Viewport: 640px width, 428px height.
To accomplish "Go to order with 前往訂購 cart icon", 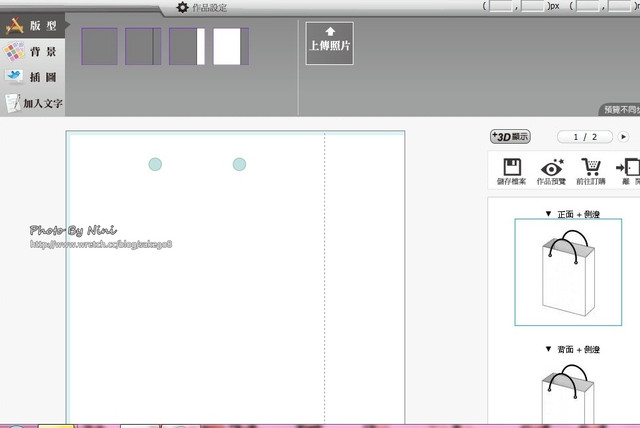I will pyautogui.click(x=591, y=171).
